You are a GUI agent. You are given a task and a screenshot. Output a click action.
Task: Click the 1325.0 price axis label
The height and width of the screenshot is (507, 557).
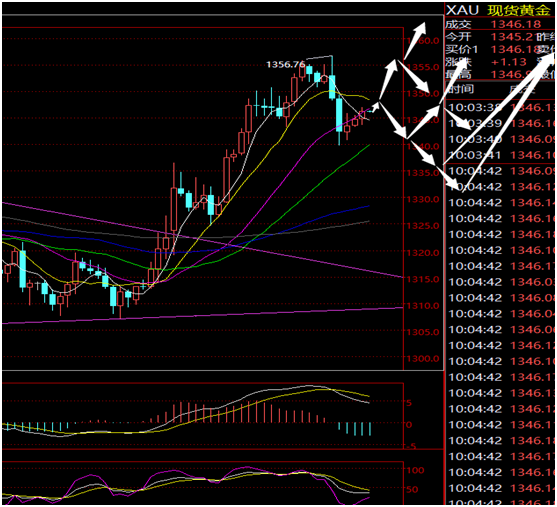(x=423, y=226)
